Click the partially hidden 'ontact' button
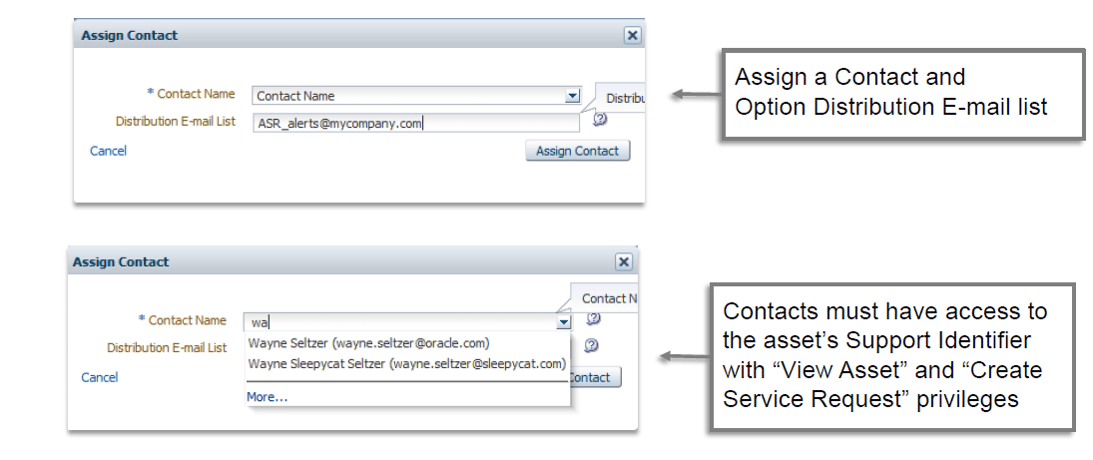 coord(595,377)
